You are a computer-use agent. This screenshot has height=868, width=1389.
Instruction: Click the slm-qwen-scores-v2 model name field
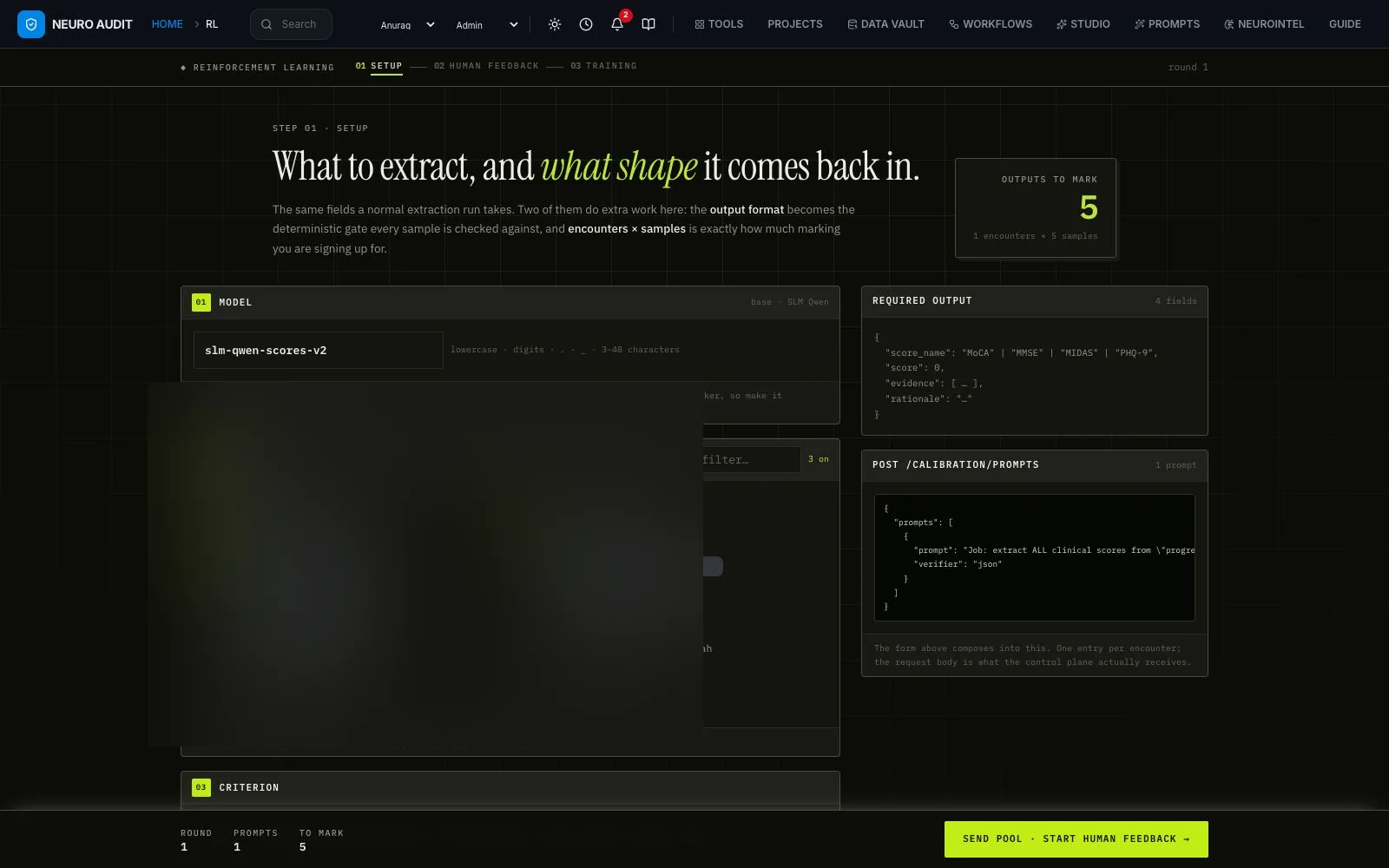click(x=318, y=351)
